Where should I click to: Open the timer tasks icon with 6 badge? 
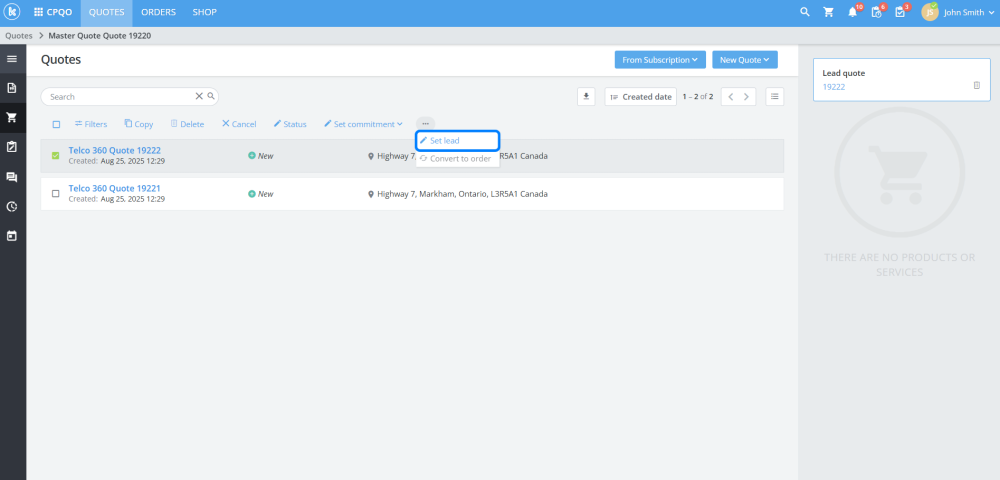[877, 12]
